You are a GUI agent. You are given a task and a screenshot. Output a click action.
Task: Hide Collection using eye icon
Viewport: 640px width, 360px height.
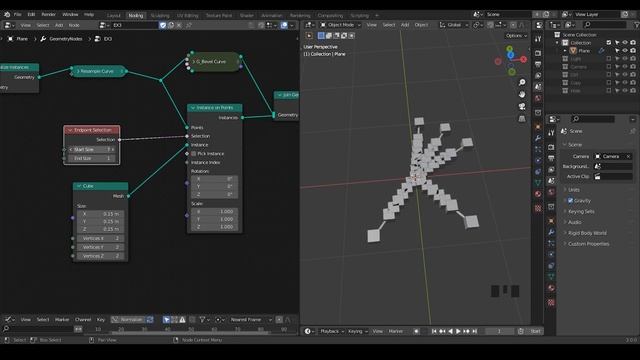click(625, 42)
